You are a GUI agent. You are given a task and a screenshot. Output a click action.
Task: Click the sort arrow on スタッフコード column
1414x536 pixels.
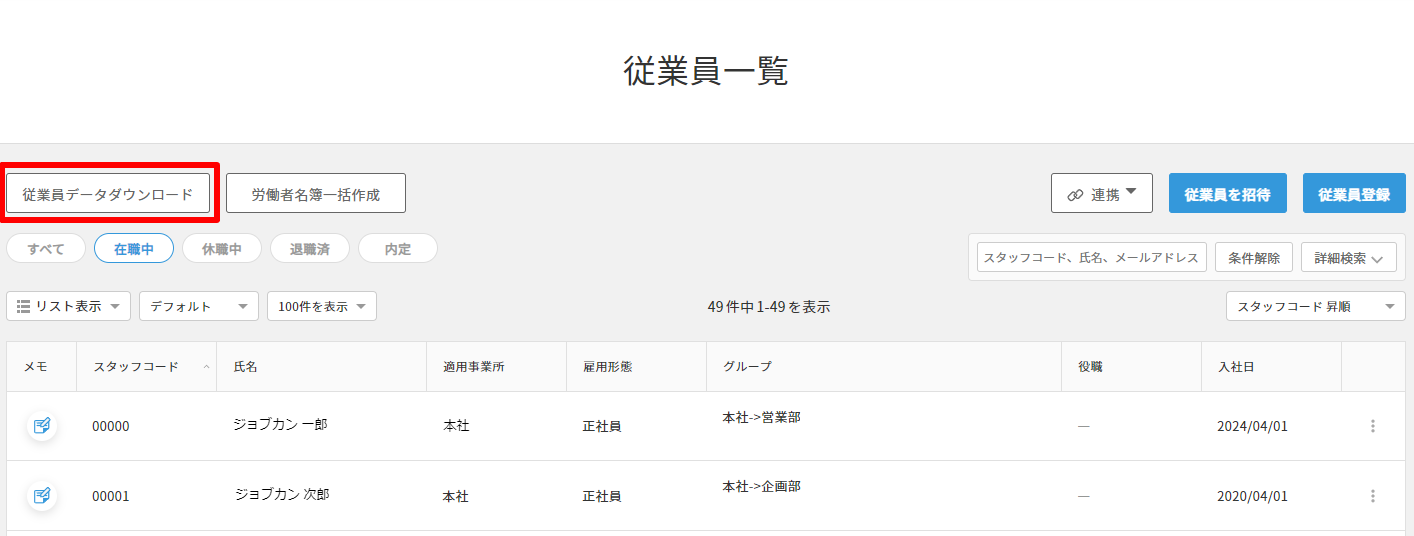(x=206, y=367)
